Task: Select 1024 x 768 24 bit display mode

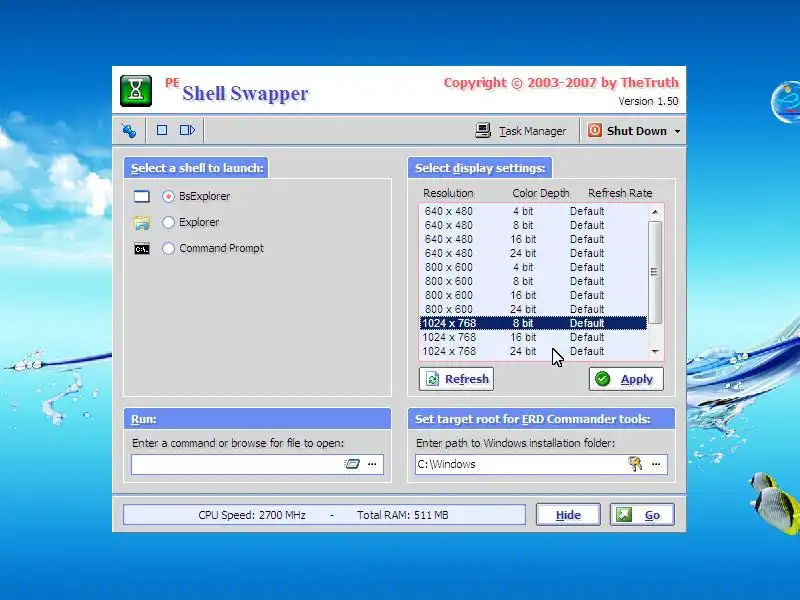Action: click(x=533, y=351)
